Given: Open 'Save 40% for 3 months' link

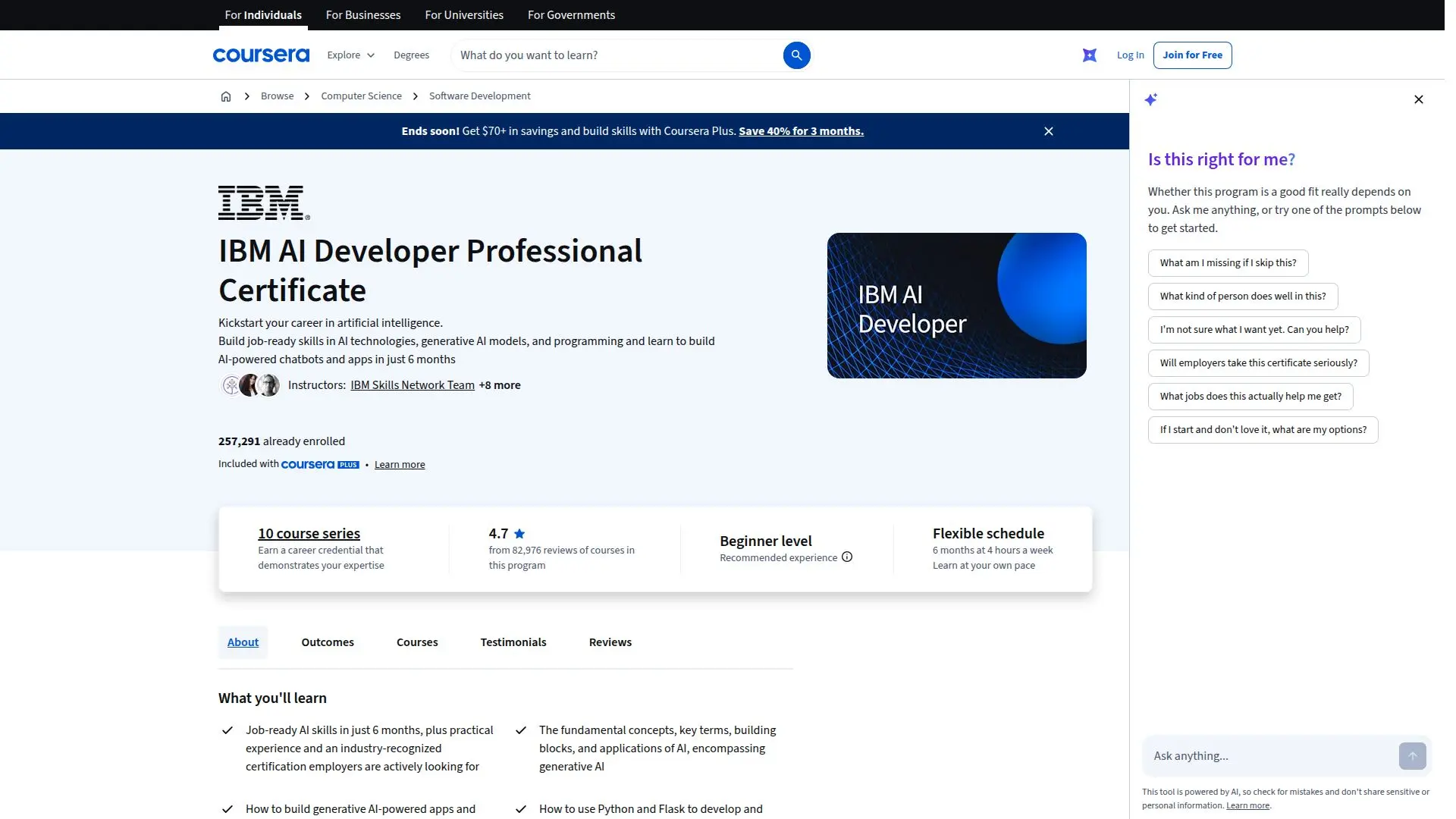Looking at the screenshot, I should pos(801,131).
